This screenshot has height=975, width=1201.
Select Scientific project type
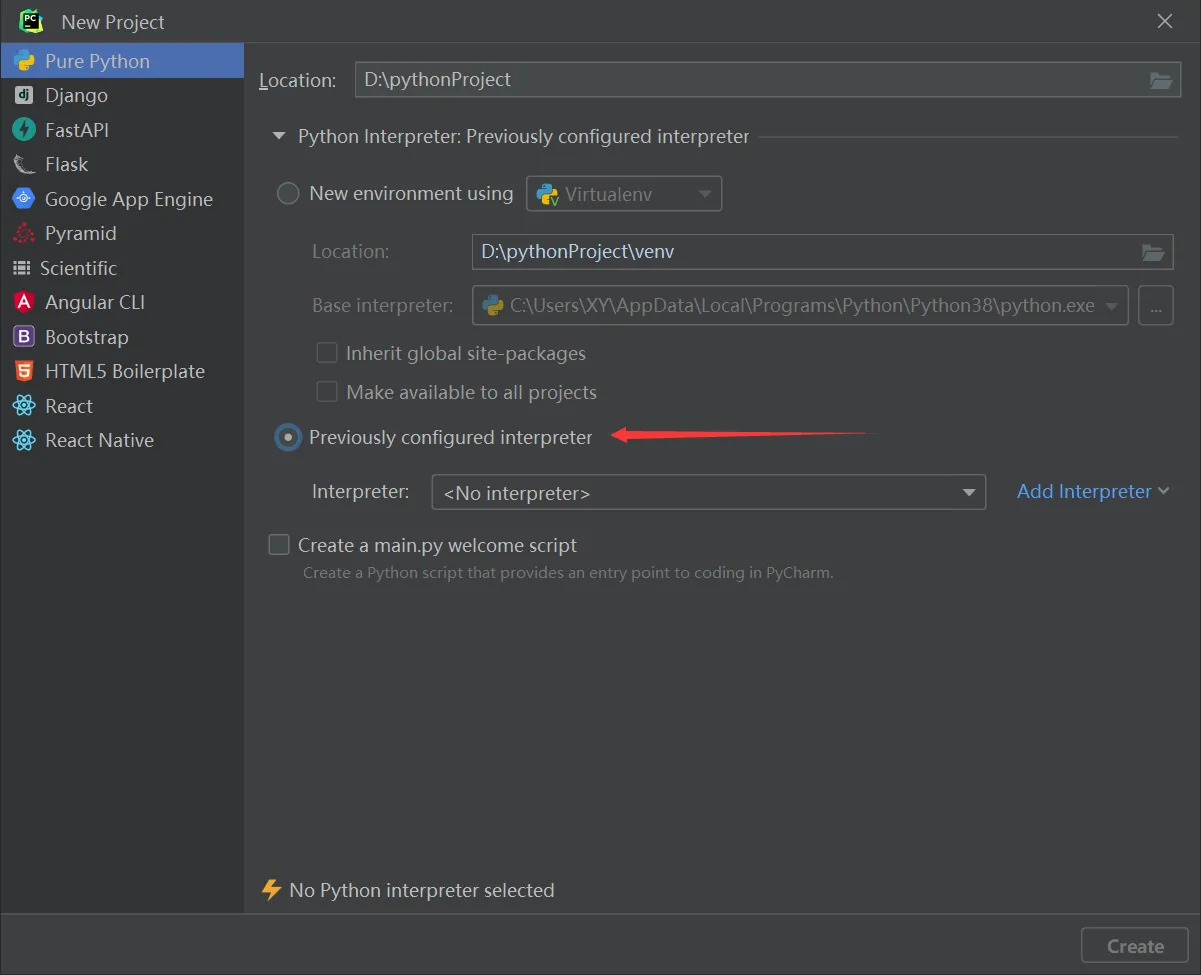[x=78, y=268]
